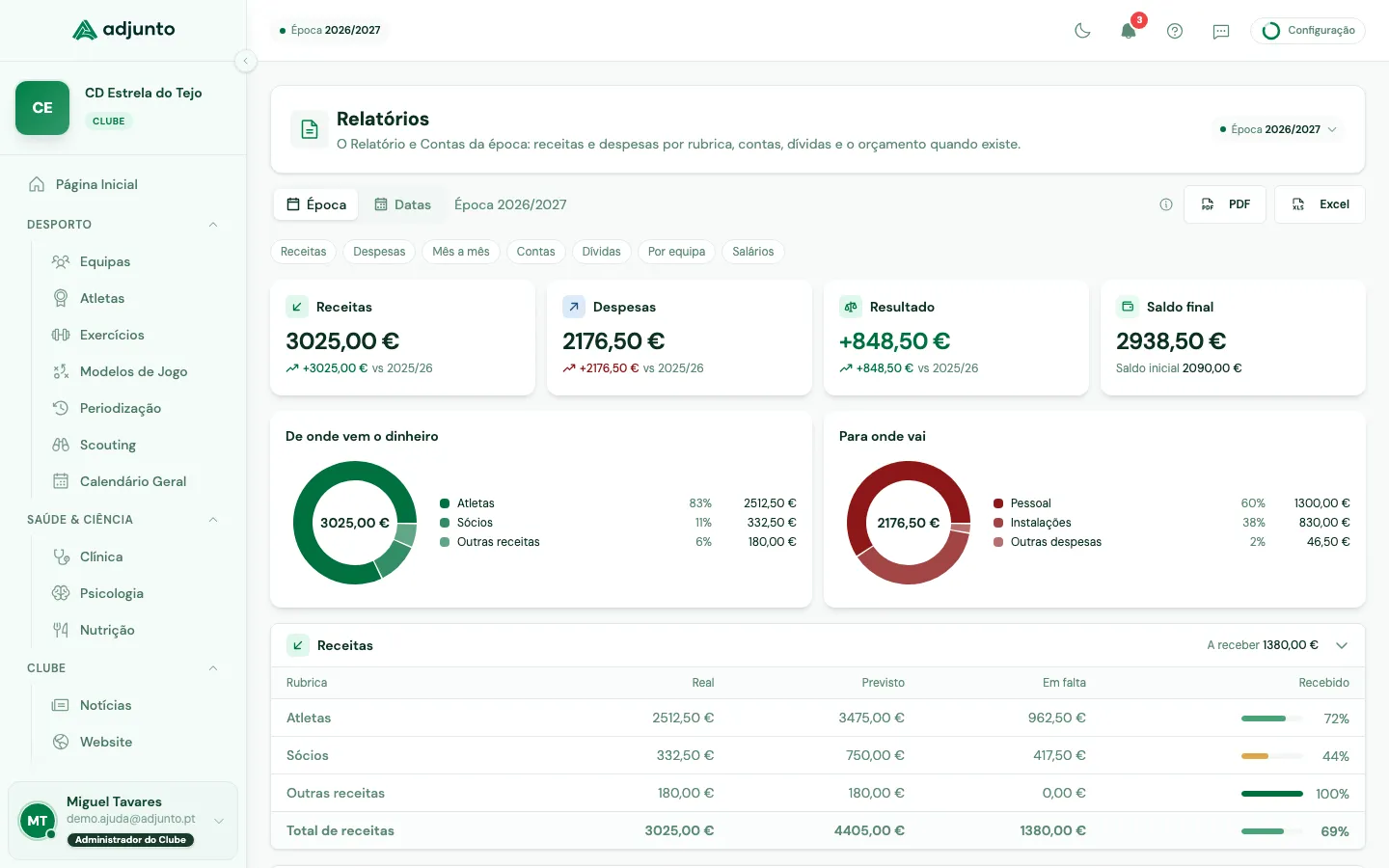Click the Configuração button
The image size is (1389, 868).
[x=1308, y=31]
